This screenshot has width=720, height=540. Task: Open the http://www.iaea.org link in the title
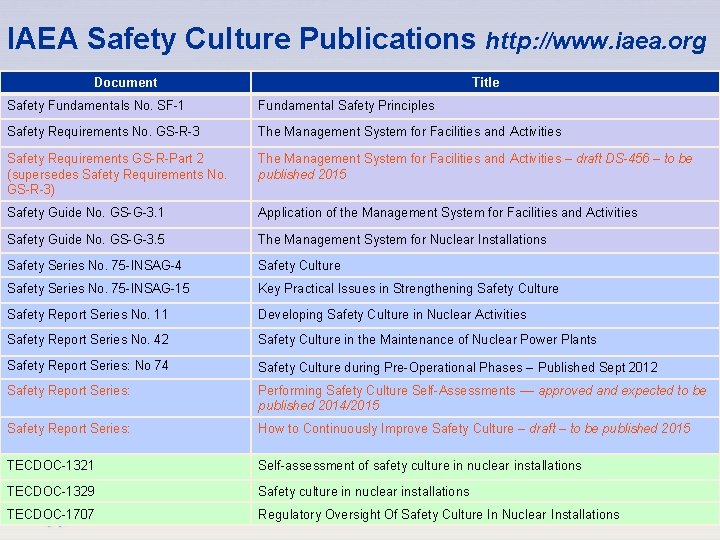pos(596,41)
